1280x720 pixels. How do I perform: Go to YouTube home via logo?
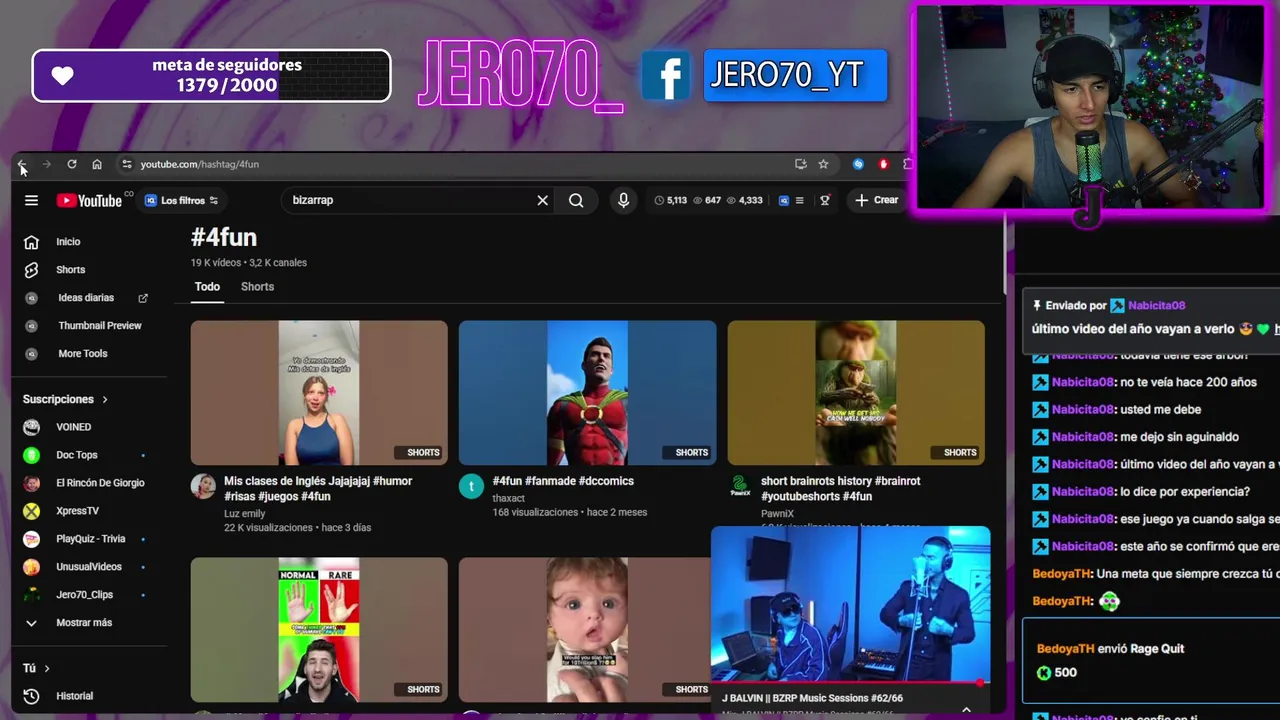[x=90, y=200]
